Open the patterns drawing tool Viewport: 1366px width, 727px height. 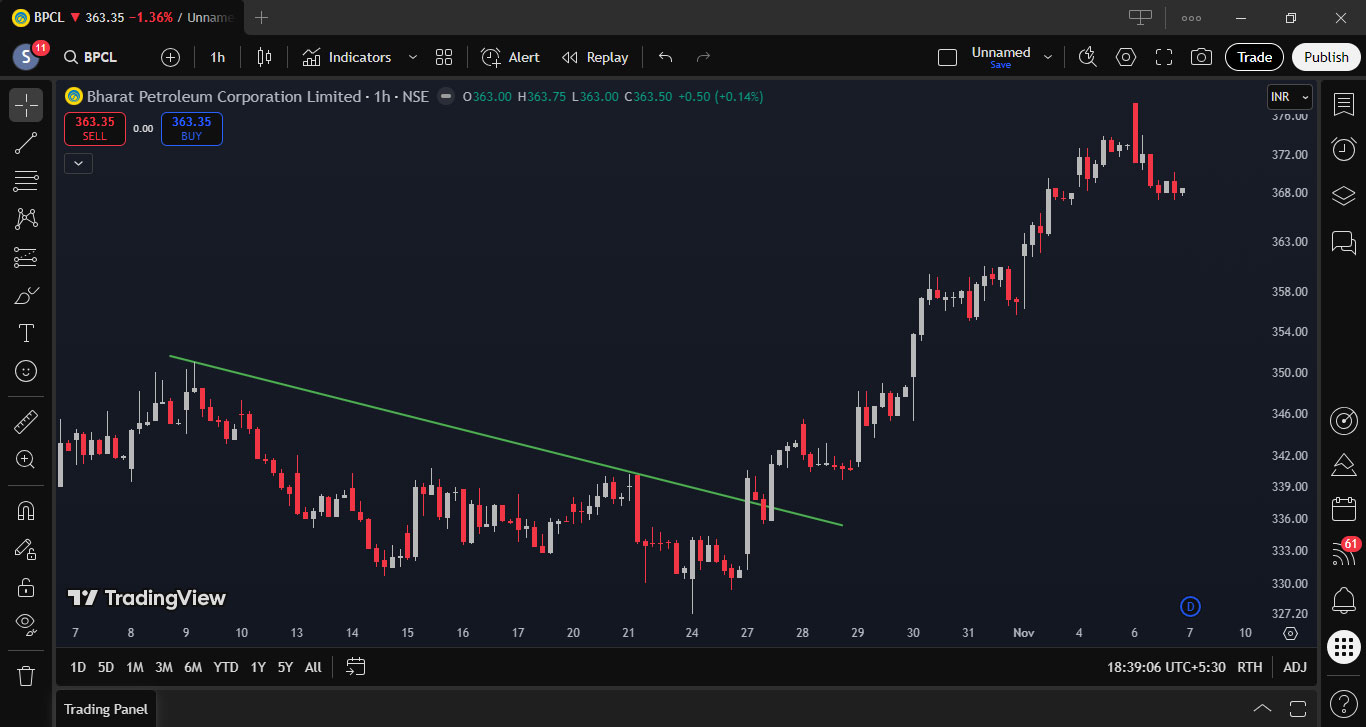coord(26,219)
